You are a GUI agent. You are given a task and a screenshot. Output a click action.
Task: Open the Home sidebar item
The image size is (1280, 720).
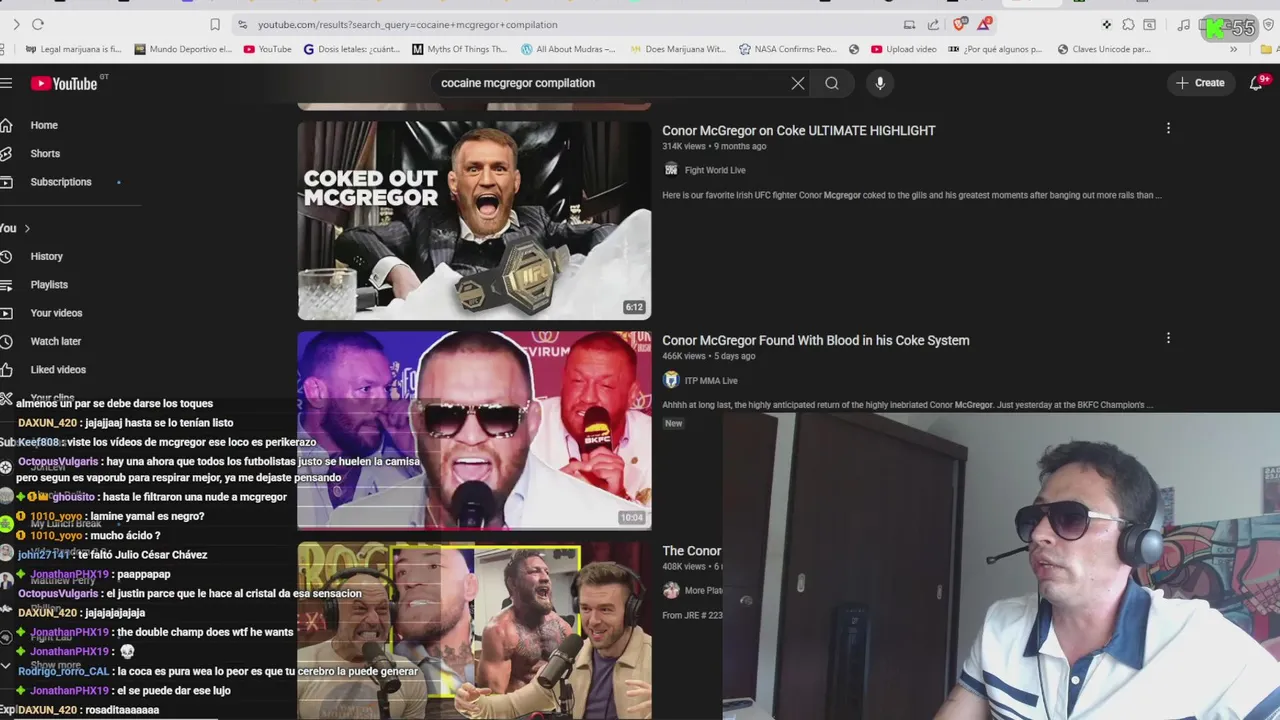(44, 125)
